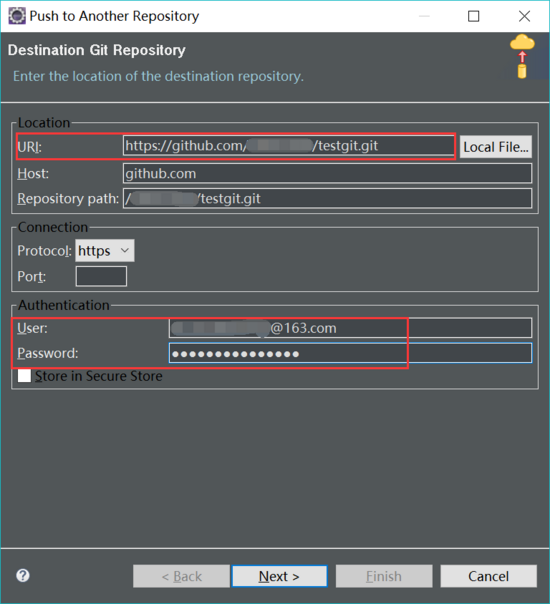Image resolution: width=550 pixels, height=604 pixels.
Task: Open the Local File... browser
Action: 496,147
